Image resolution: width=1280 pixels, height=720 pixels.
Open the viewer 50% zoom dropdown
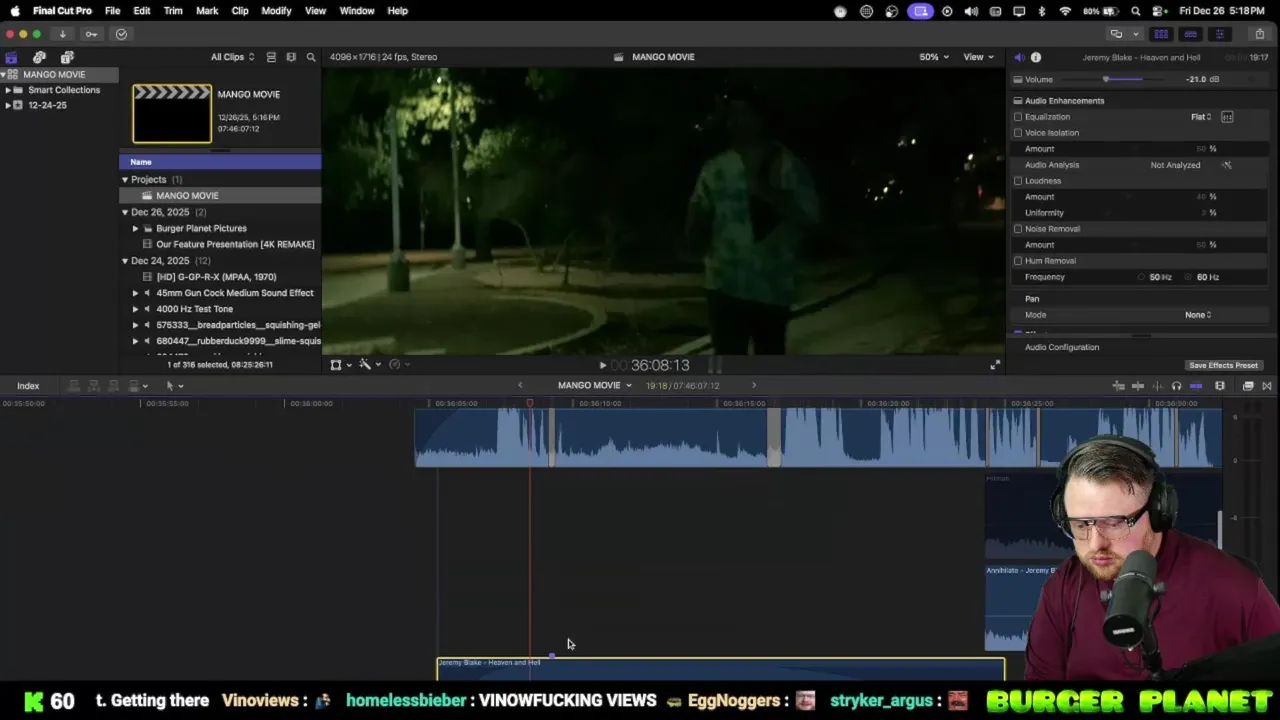coord(934,57)
